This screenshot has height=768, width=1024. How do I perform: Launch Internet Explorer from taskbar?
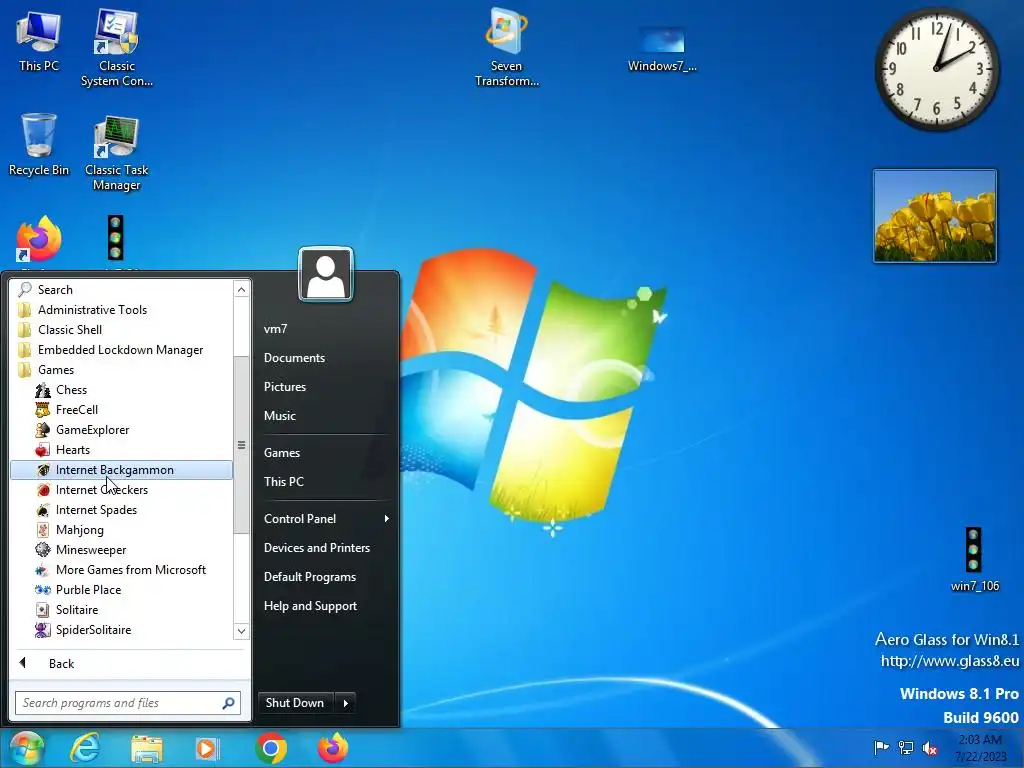coord(85,748)
